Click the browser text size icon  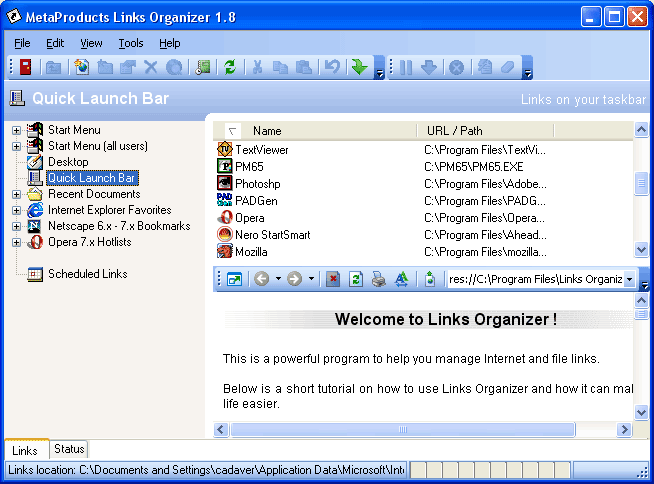[x=401, y=279]
